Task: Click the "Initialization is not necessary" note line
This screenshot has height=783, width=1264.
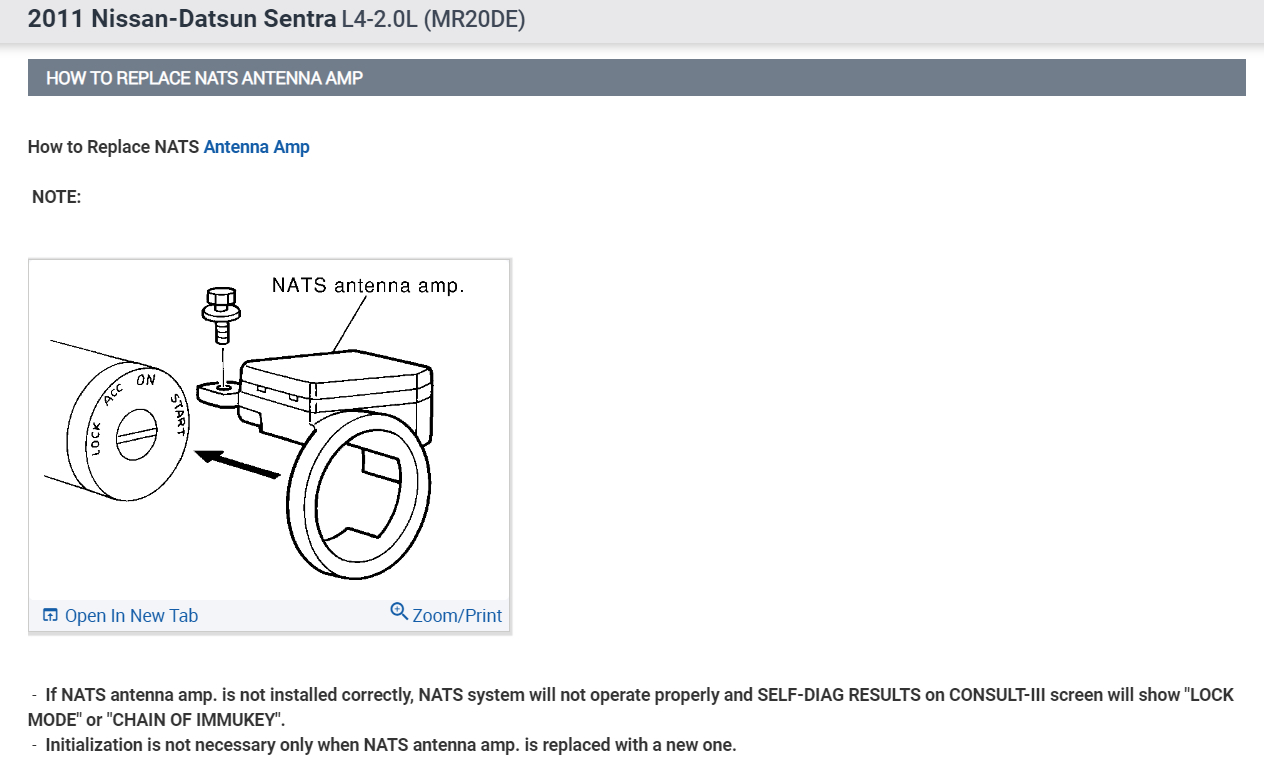Action: pos(390,745)
